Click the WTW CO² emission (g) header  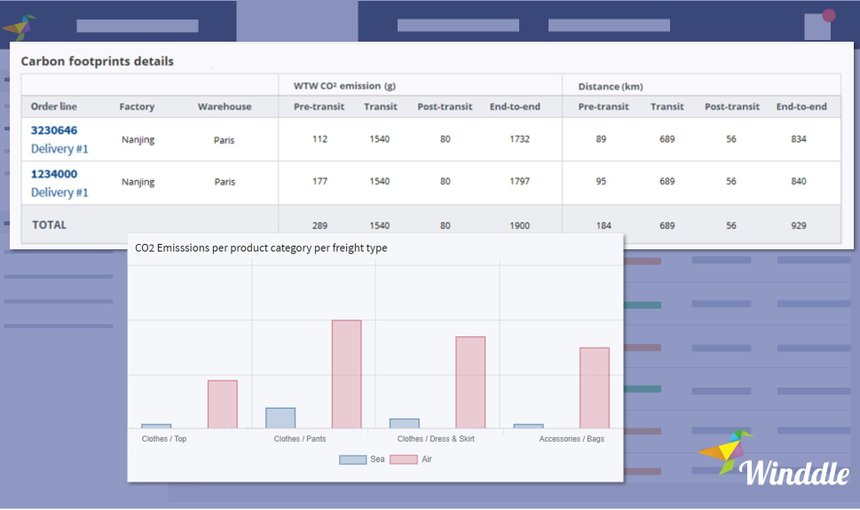(x=344, y=86)
